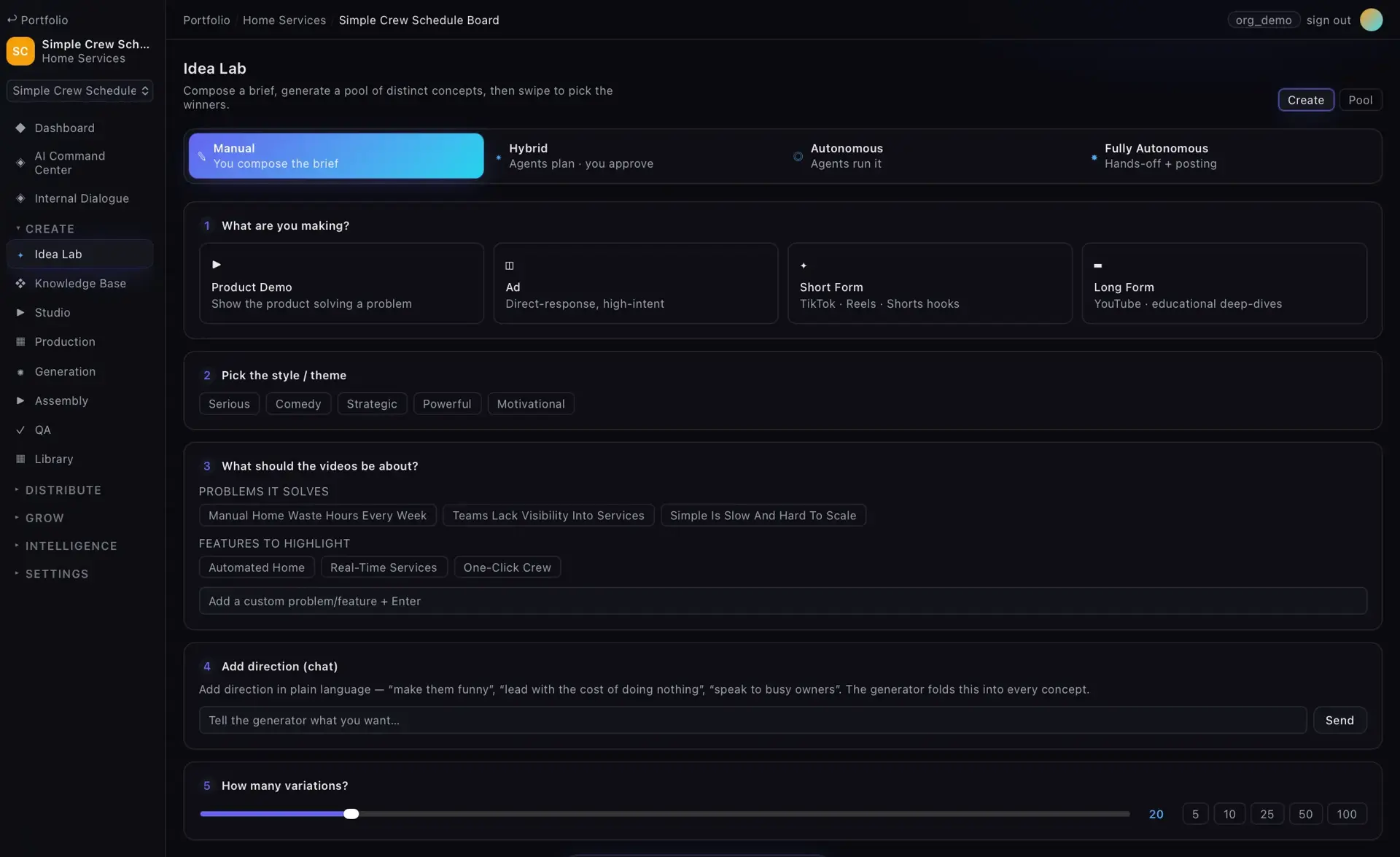Toggle the Strategic style chip
The image size is (1400, 857).
[372, 404]
